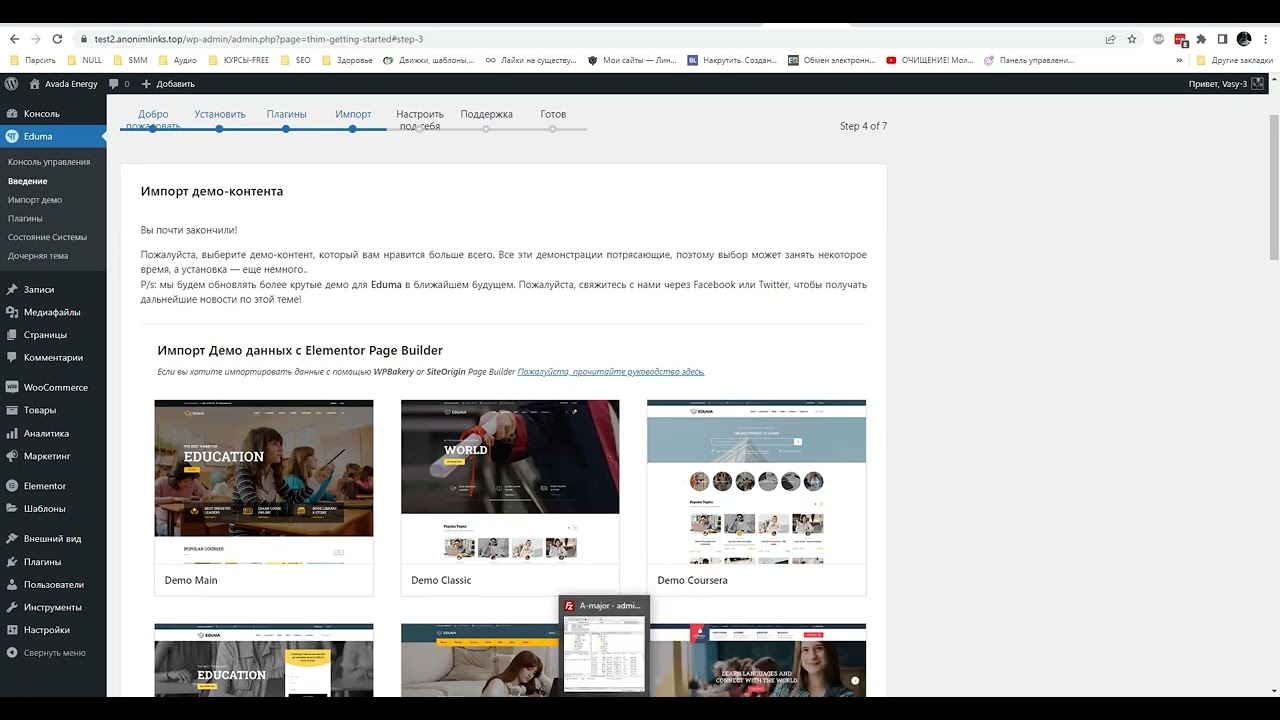This screenshot has width=1280, height=720.
Task: Bookmark this page with the star icon
Action: coord(1132,39)
